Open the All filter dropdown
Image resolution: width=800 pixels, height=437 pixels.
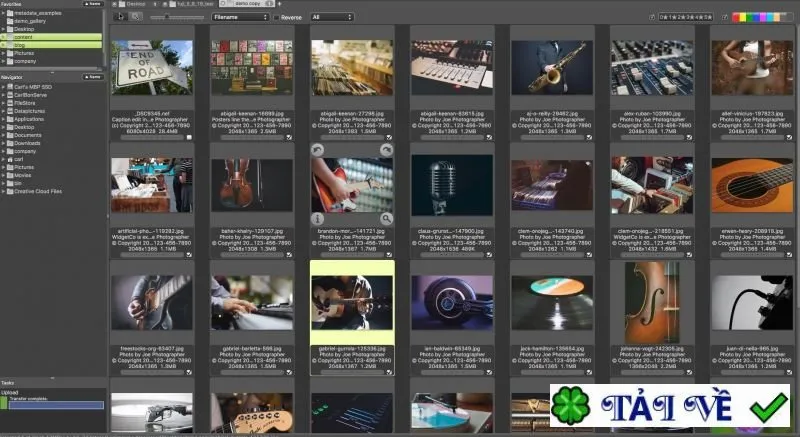(332, 17)
